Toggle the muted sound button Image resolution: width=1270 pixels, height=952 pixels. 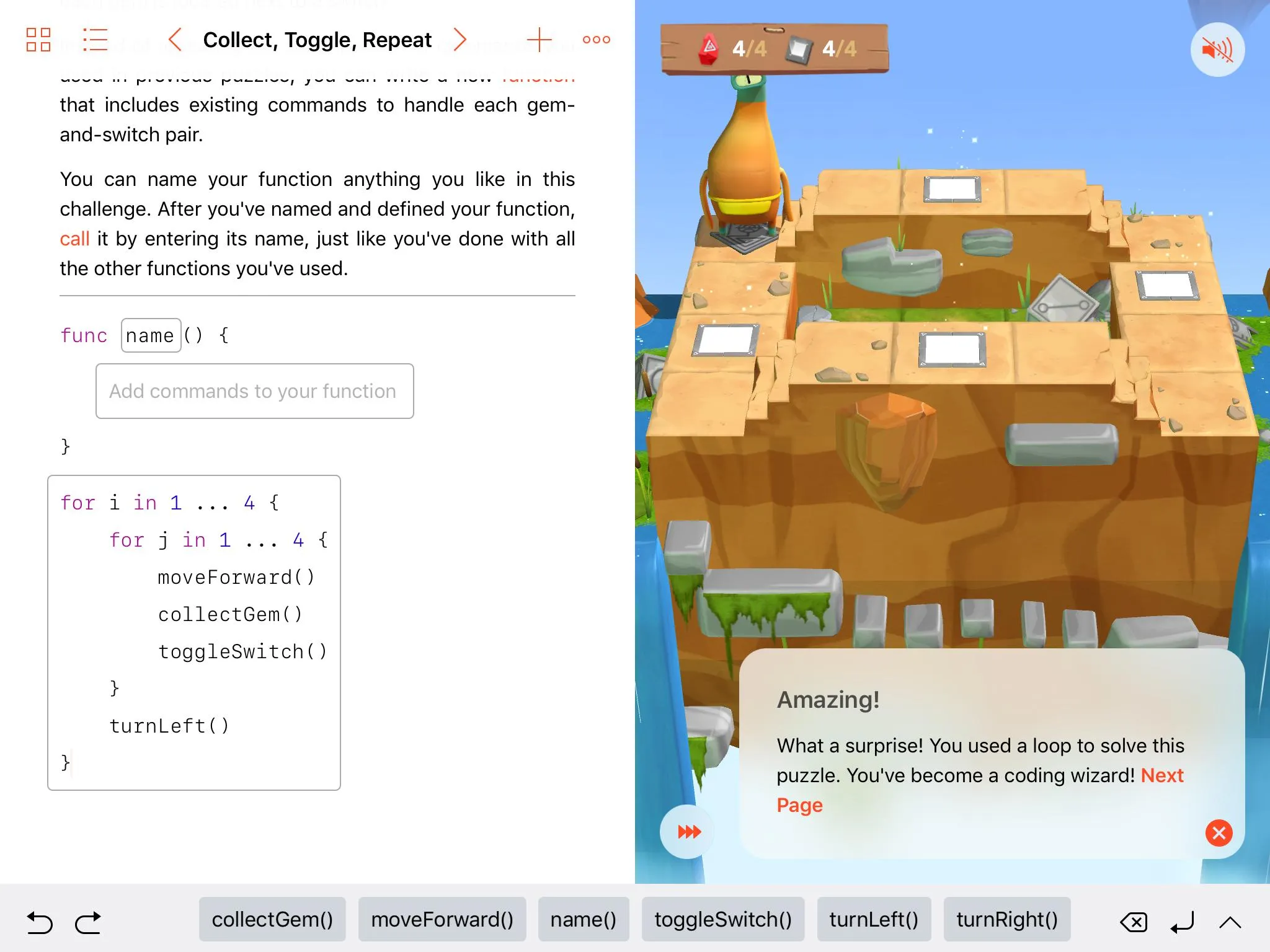tap(1217, 50)
